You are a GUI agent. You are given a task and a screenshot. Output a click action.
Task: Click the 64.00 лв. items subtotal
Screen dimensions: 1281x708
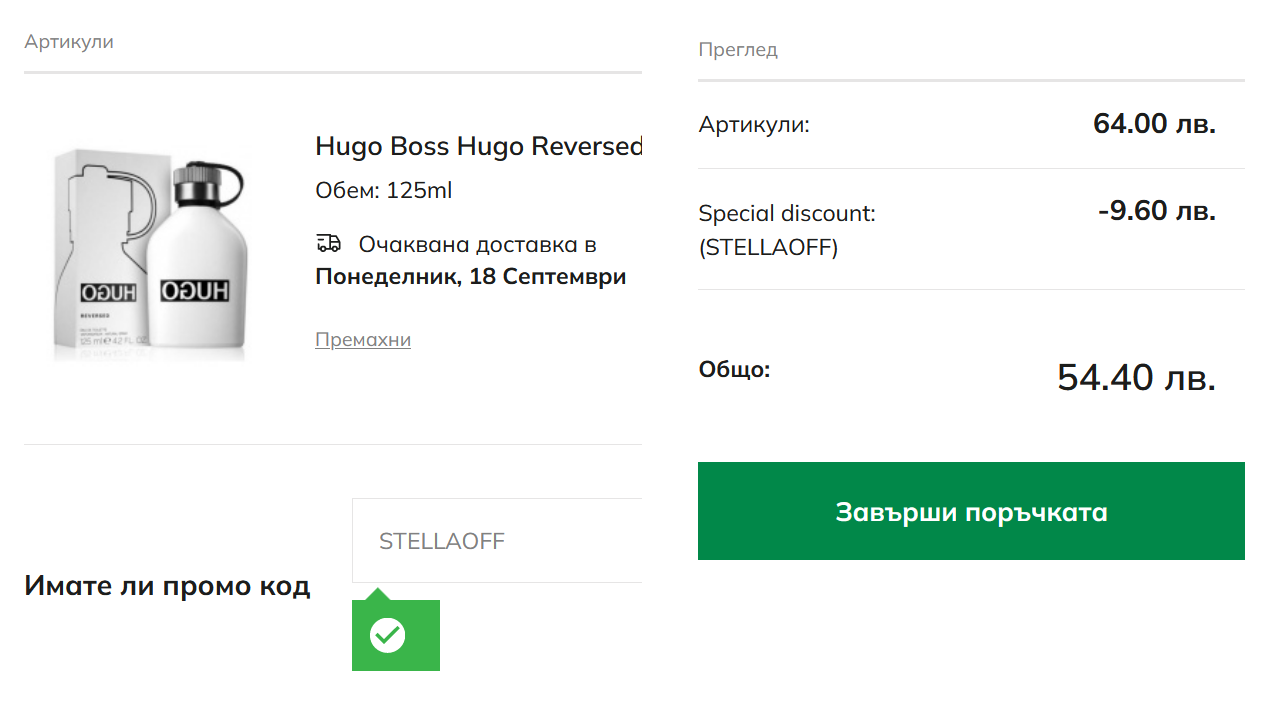tap(1155, 124)
